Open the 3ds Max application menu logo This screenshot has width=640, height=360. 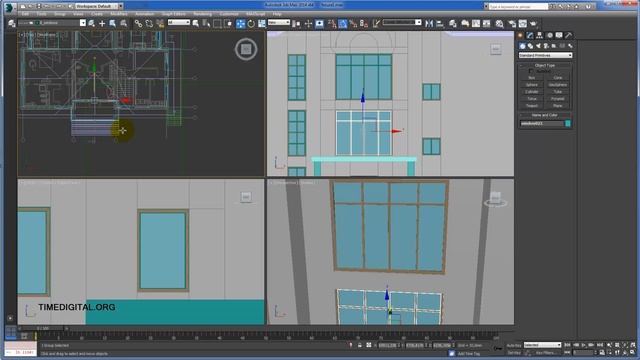[x=9, y=7]
